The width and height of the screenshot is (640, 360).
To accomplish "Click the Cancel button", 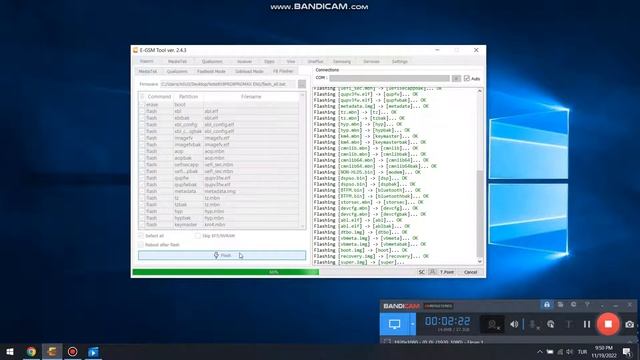I will [471, 272].
